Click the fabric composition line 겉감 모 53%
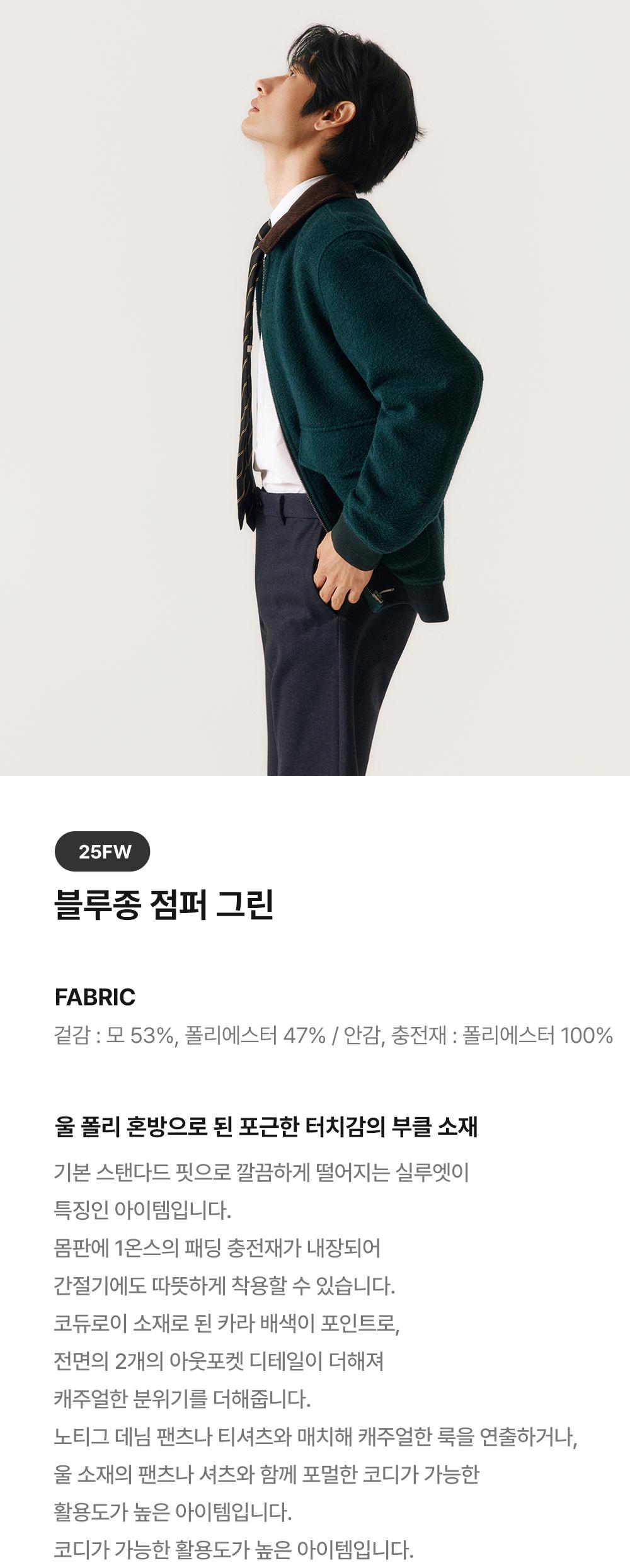The image size is (630, 1568). (333, 1035)
